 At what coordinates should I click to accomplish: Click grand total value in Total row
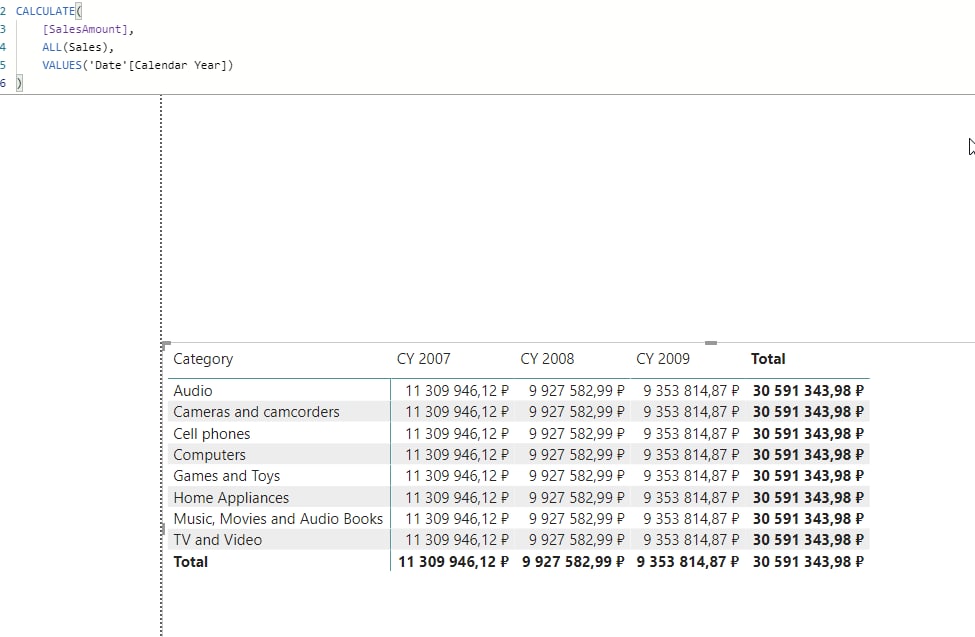tap(808, 562)
